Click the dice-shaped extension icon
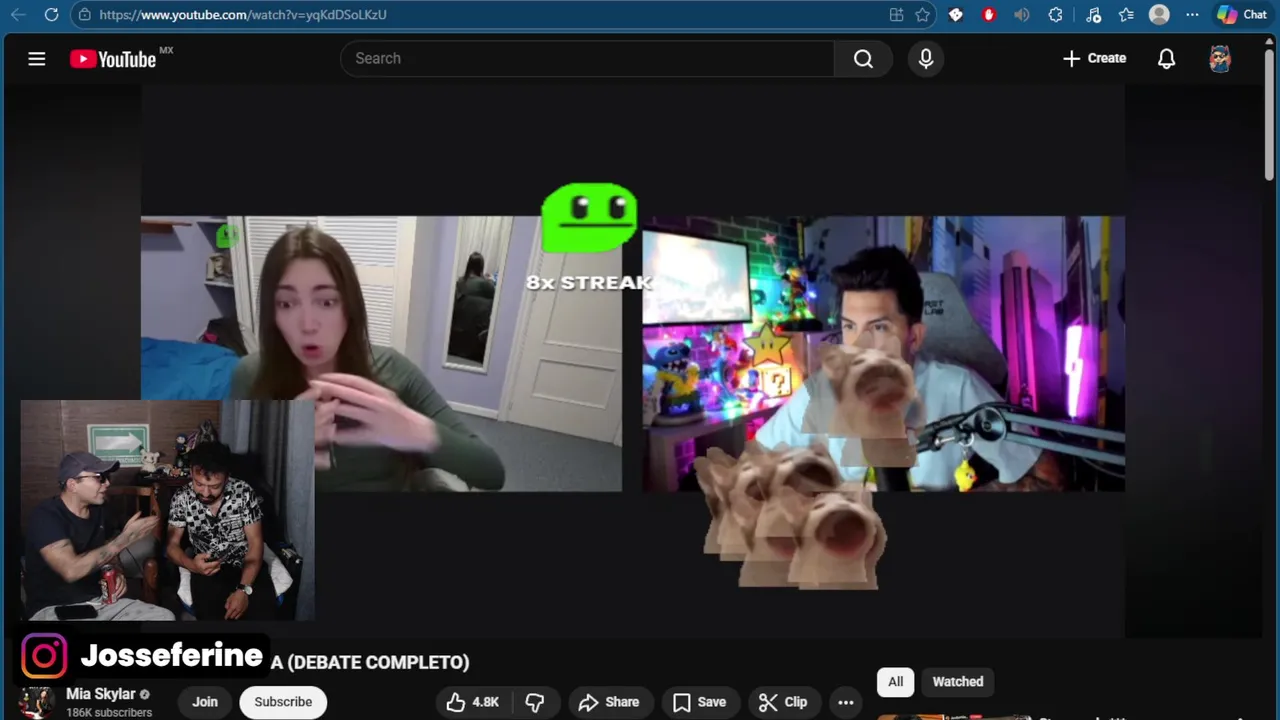The width and height of the screenshot is (1280, 720). pos(956,15)
